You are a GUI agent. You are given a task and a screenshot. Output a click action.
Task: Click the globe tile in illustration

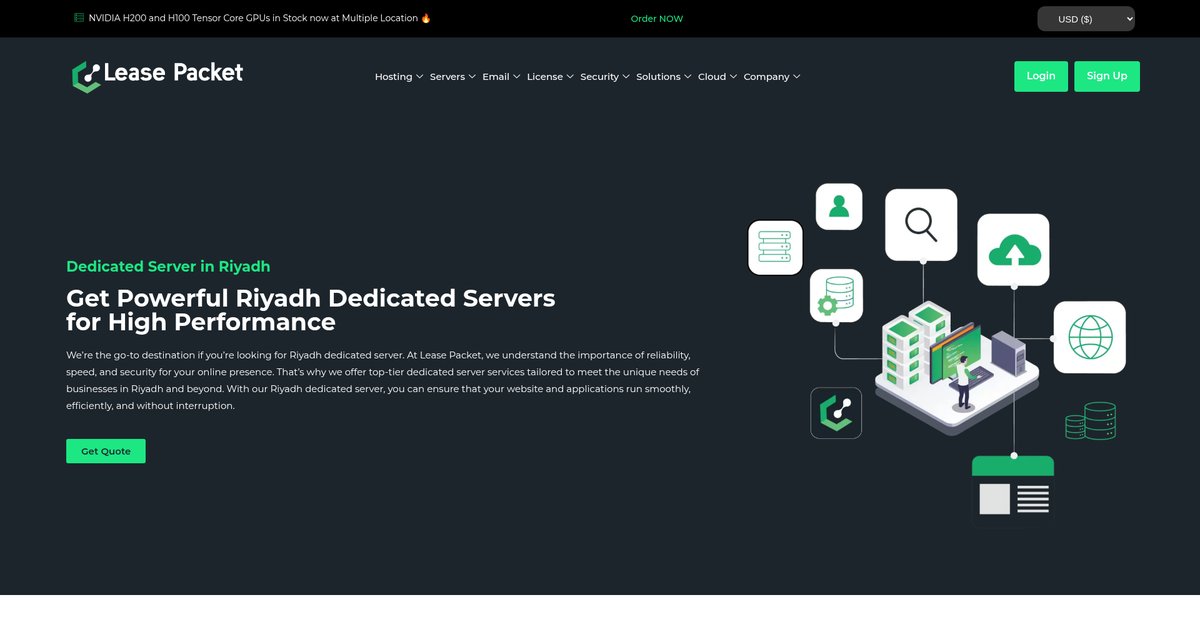(x=1089, y=337)
